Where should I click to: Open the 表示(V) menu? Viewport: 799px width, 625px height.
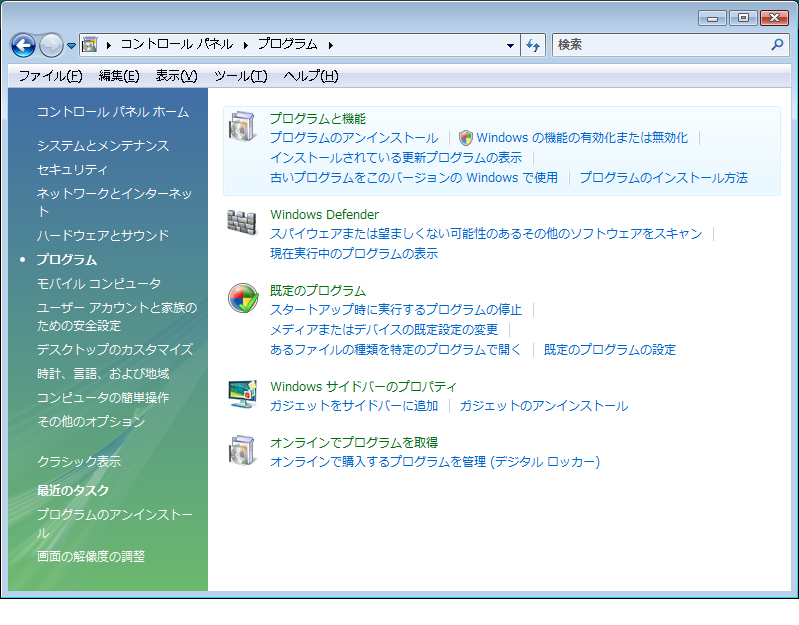[x=176, y=76]
